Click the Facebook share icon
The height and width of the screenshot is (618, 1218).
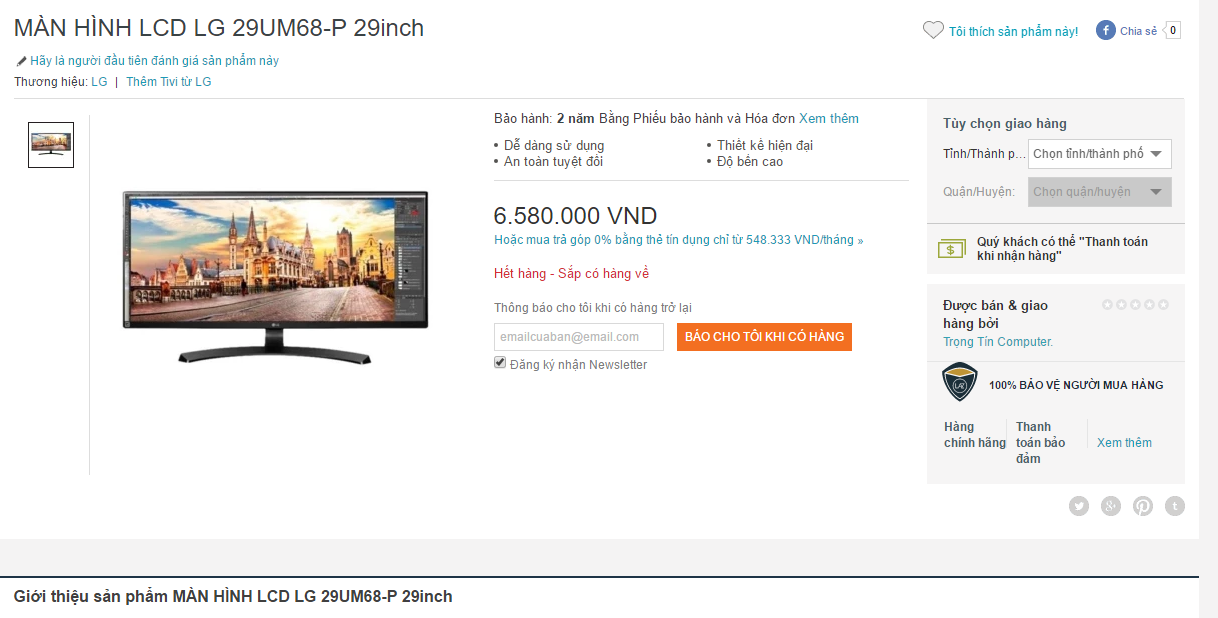(x=1106, y=31)
